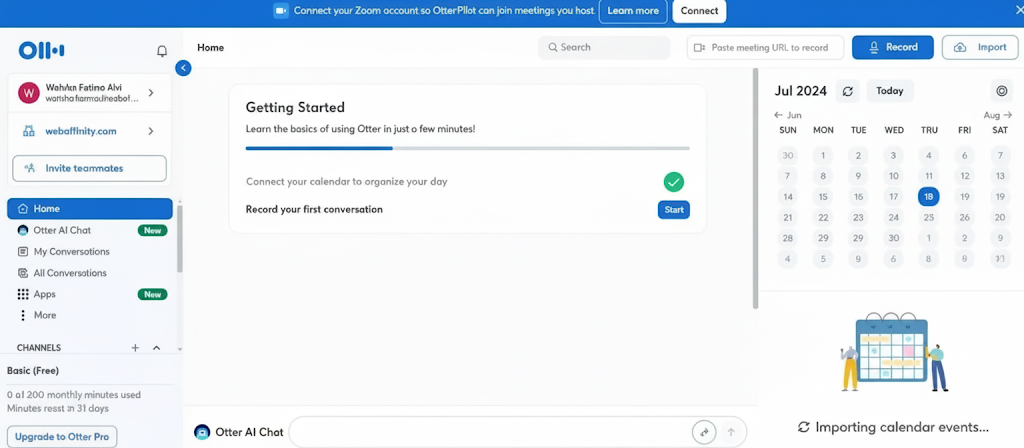Click the Importing calendar events status
Image resolution: width=1024 pixels, height=448 pixels.
point(893,427)
